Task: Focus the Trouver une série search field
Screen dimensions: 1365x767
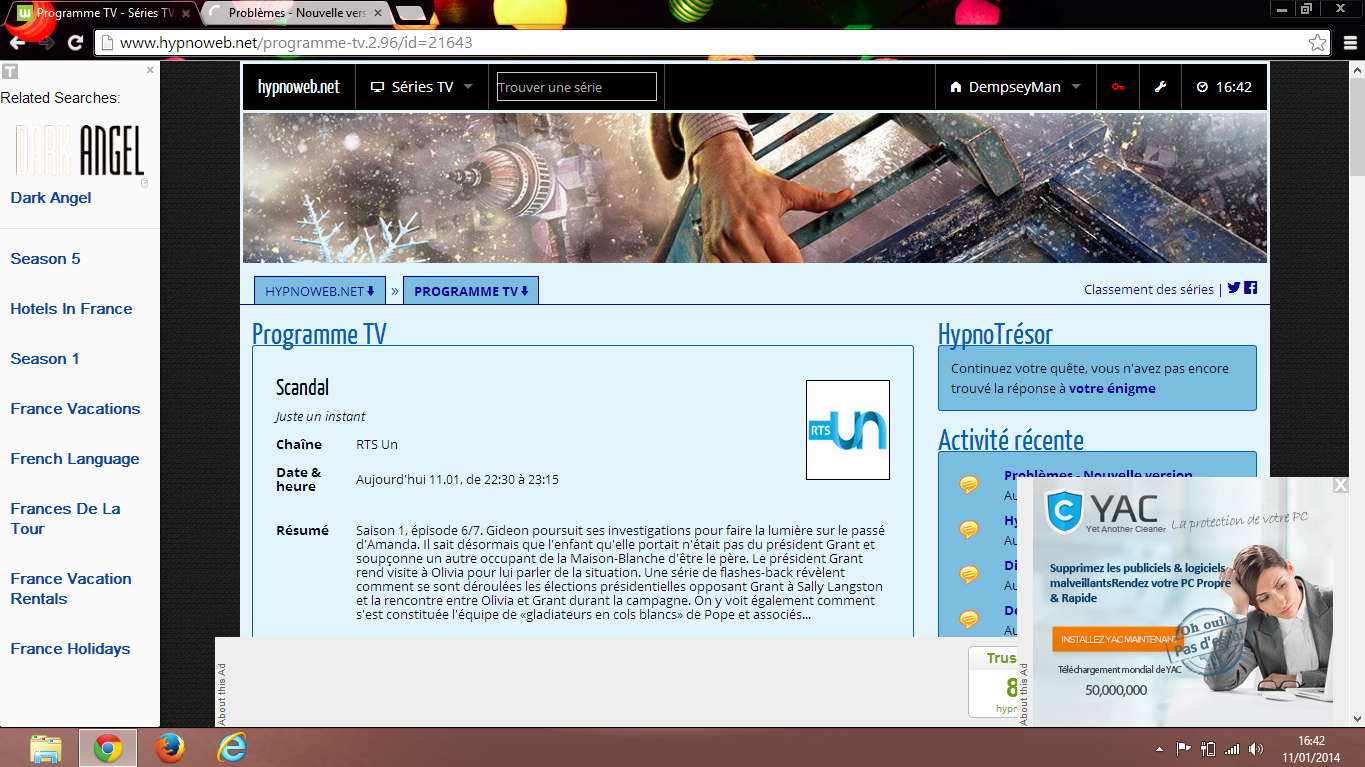Action: [x=576, y=87]
